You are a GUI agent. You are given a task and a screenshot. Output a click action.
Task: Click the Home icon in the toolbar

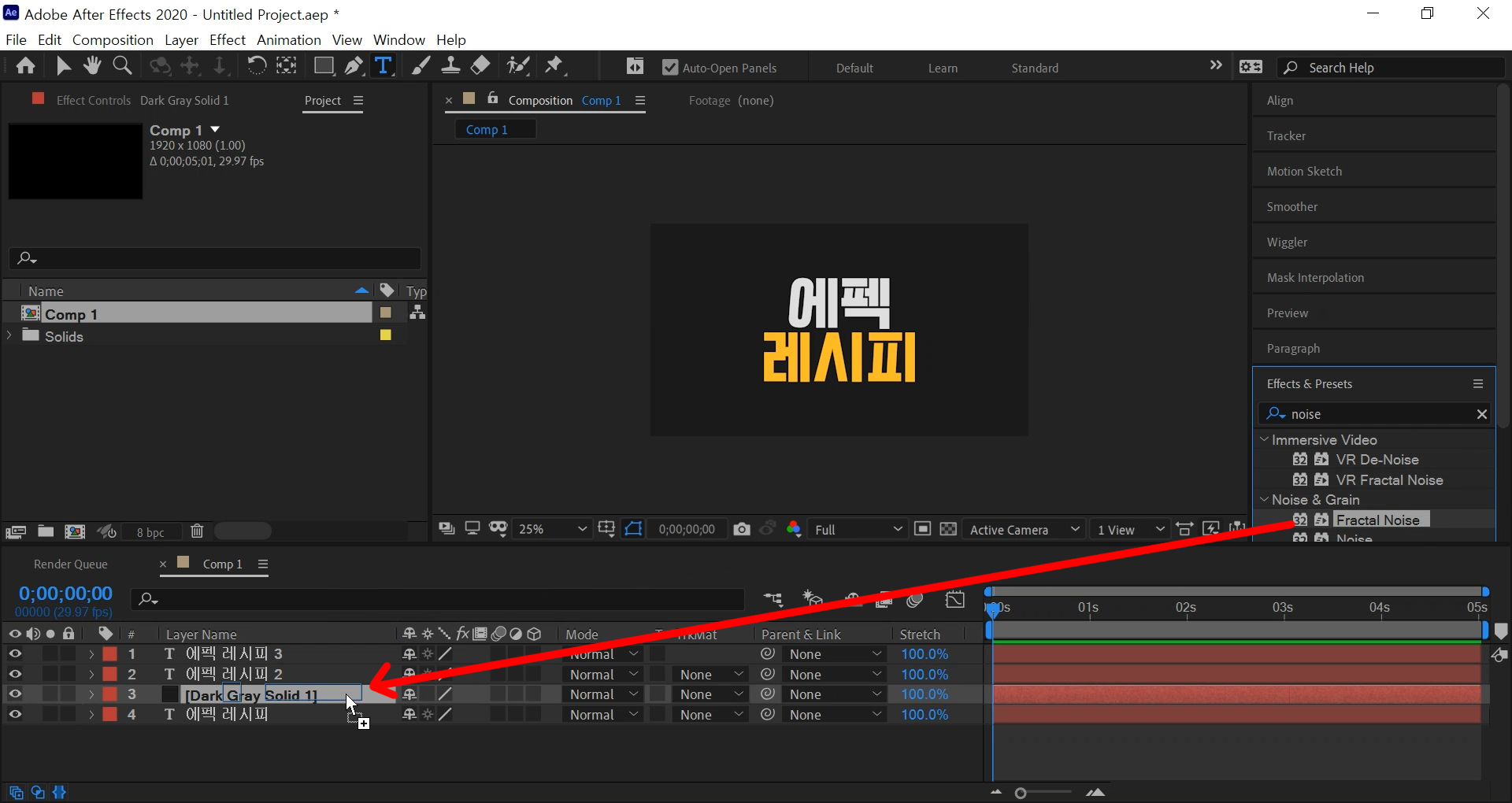coord(25,66)
